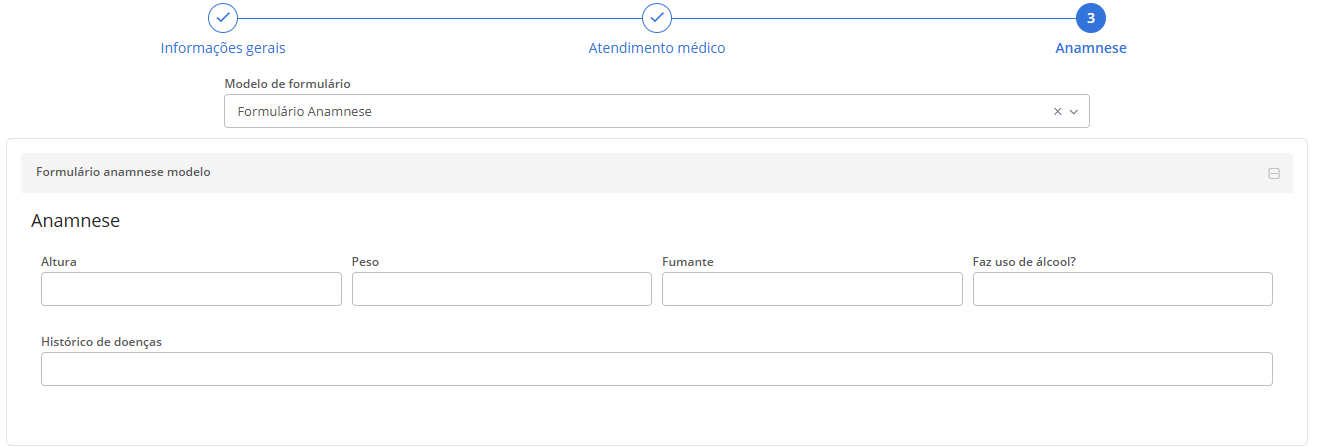Screen dimensions: 1318x448
Task: Click the blue Anamnese step label
Action: coord(1091,48)
